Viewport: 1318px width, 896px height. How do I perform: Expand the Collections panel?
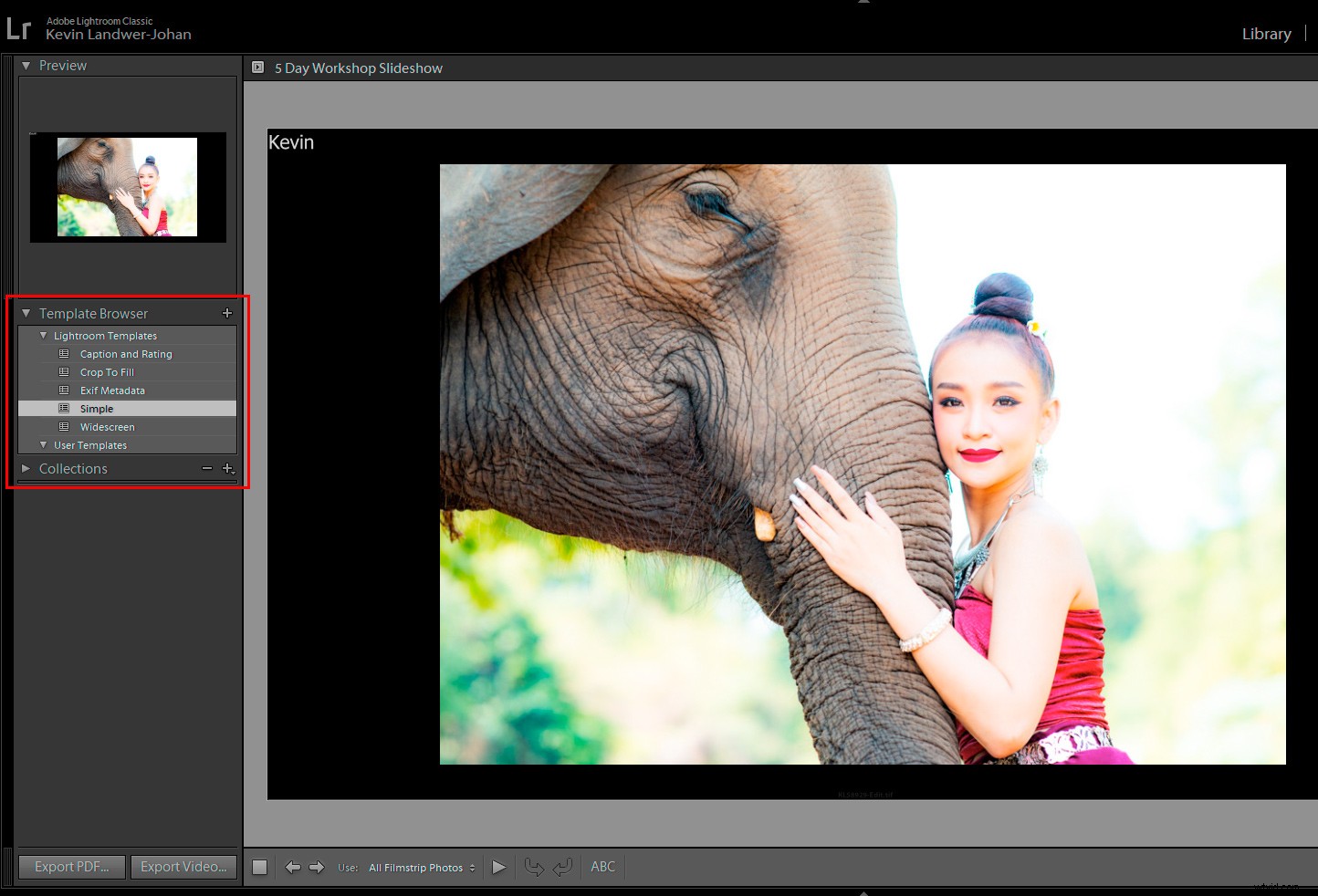[26, 468]
